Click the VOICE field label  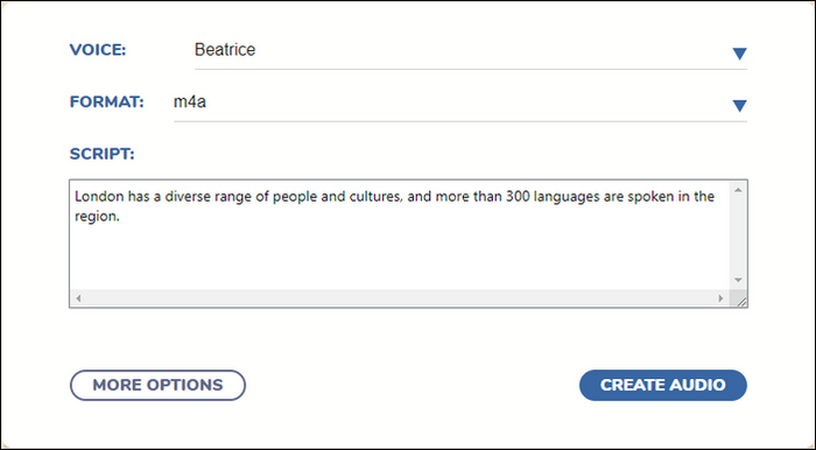pyautogui.click(x=98, y=50)
